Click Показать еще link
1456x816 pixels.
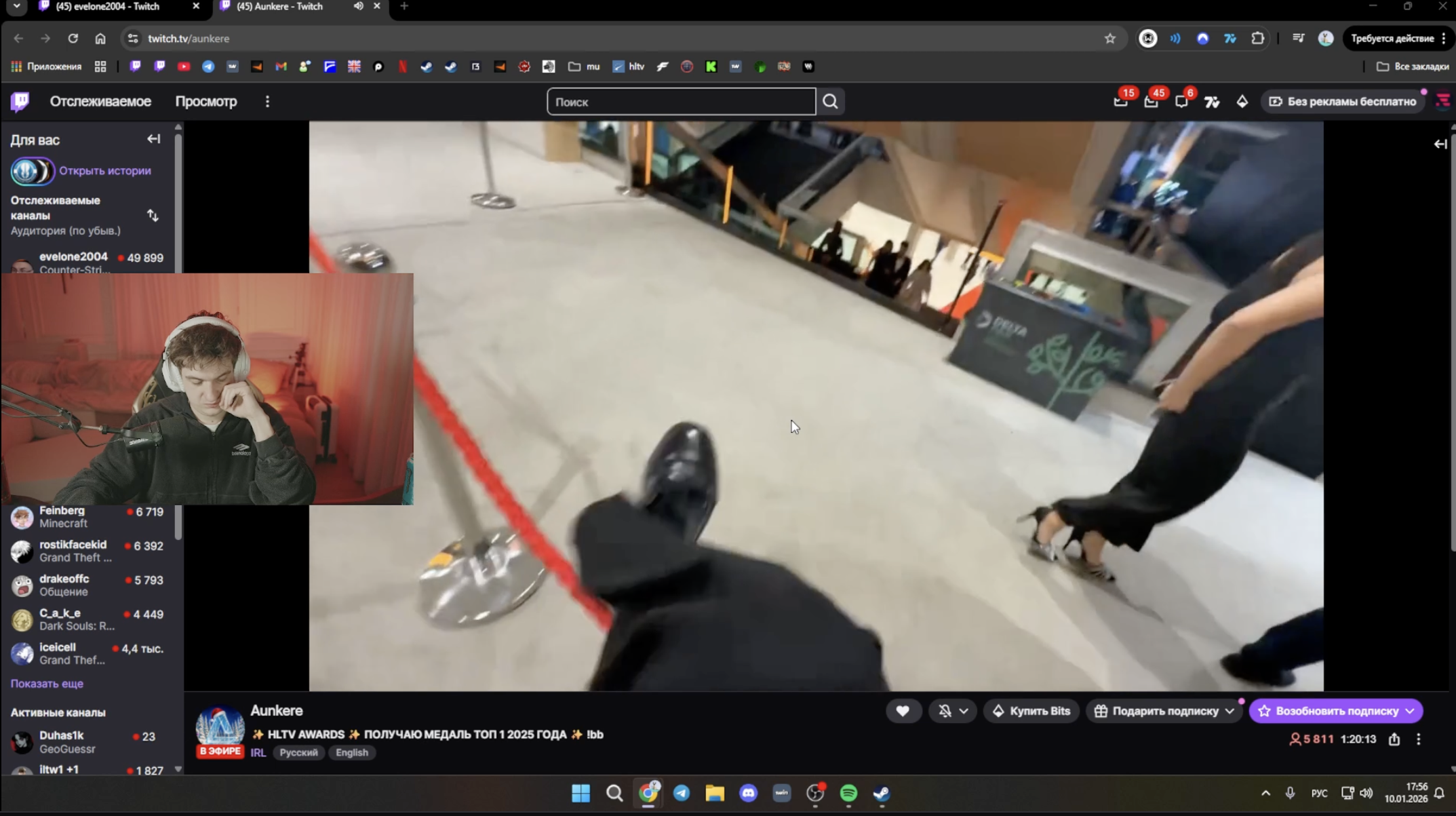(x=47, y=684)
